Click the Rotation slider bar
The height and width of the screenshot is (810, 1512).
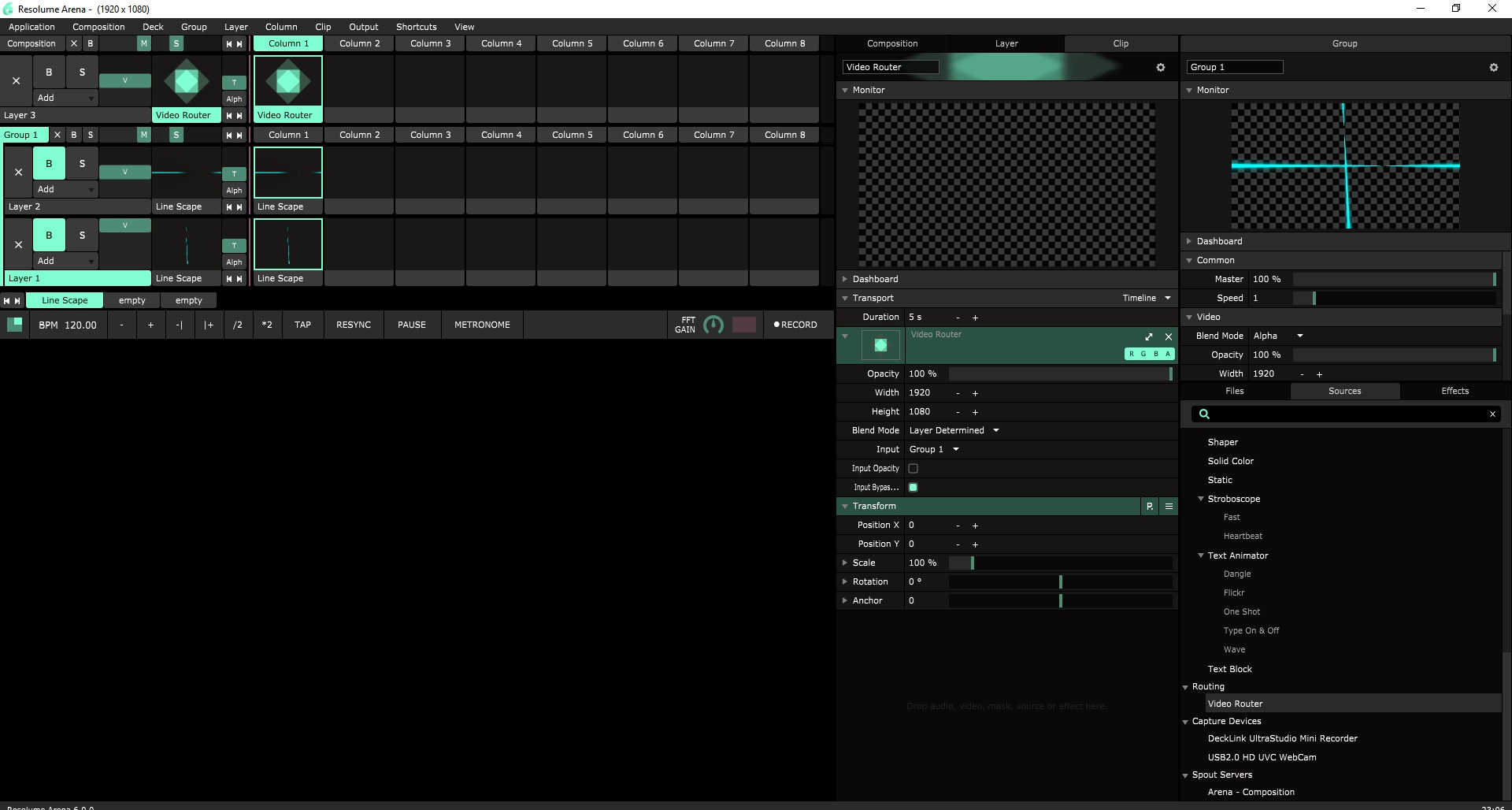point(1060,582)
